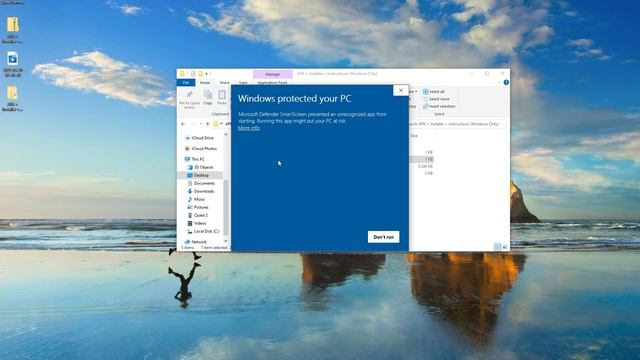Click the Explorer Help question mark icon
This screenshot has width=640, height=360.
click(x=506, y=82)
